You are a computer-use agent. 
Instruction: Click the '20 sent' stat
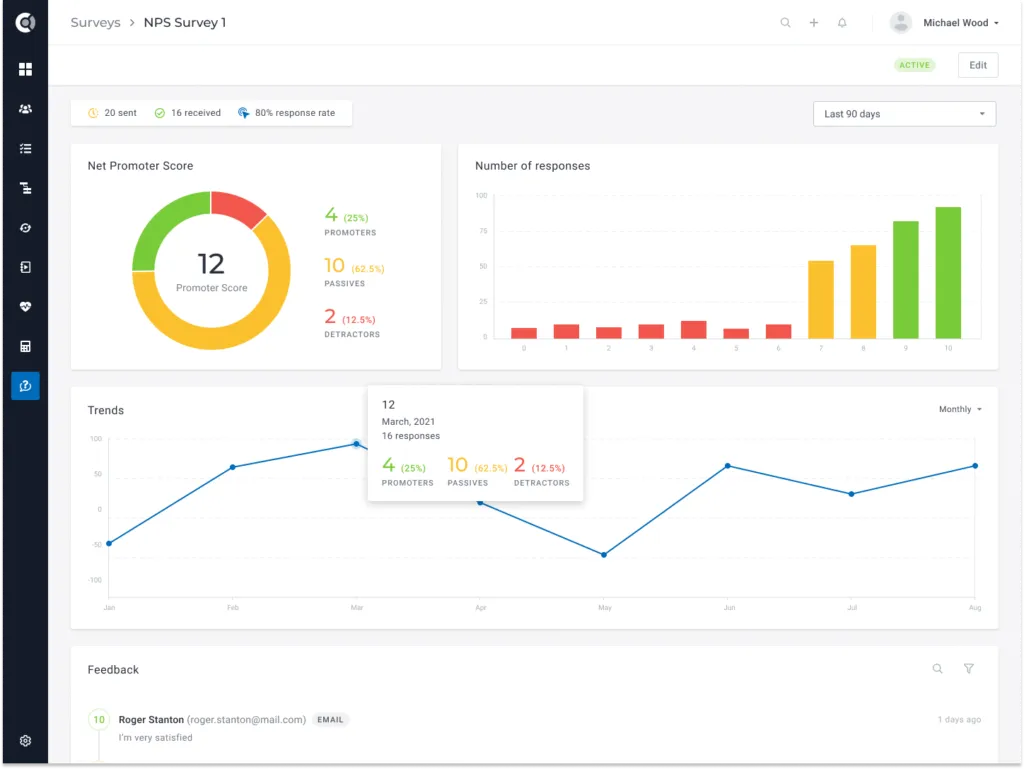(112, 113)
